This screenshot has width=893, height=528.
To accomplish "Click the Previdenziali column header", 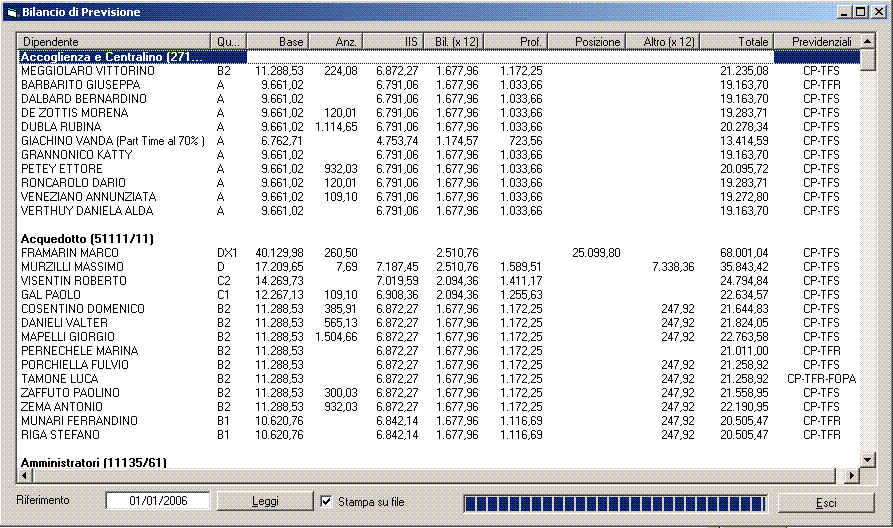I will point(817,42).
